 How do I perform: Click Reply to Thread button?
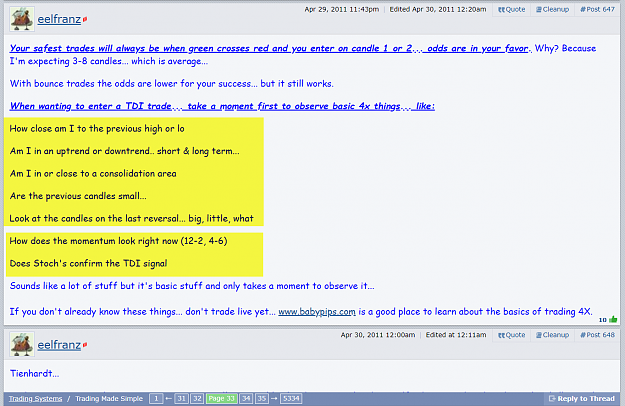(582, 398)
